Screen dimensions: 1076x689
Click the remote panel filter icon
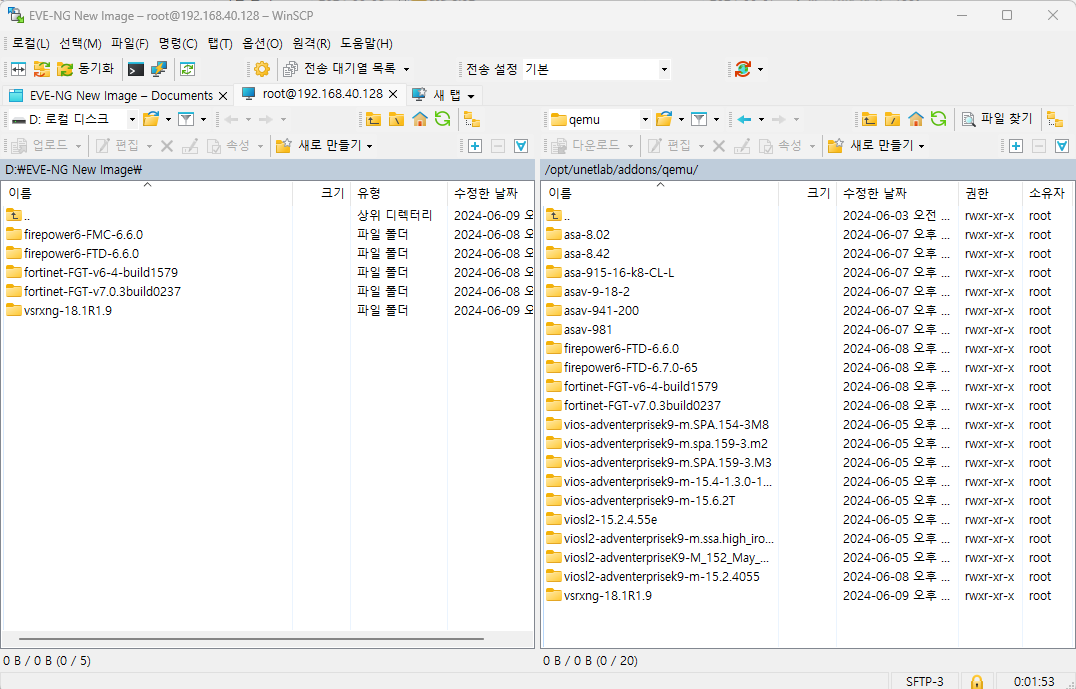click(x=699, y=119)
